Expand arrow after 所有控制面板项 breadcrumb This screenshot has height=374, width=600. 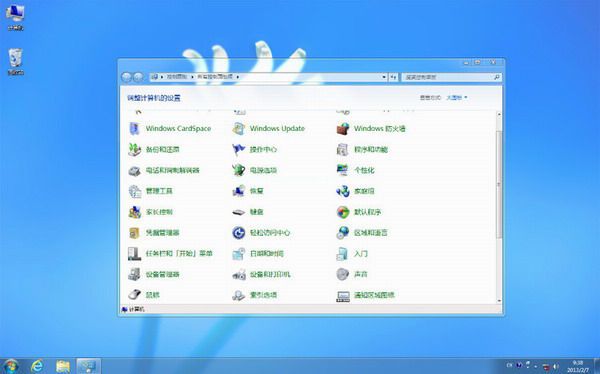[x=238, y=77]
